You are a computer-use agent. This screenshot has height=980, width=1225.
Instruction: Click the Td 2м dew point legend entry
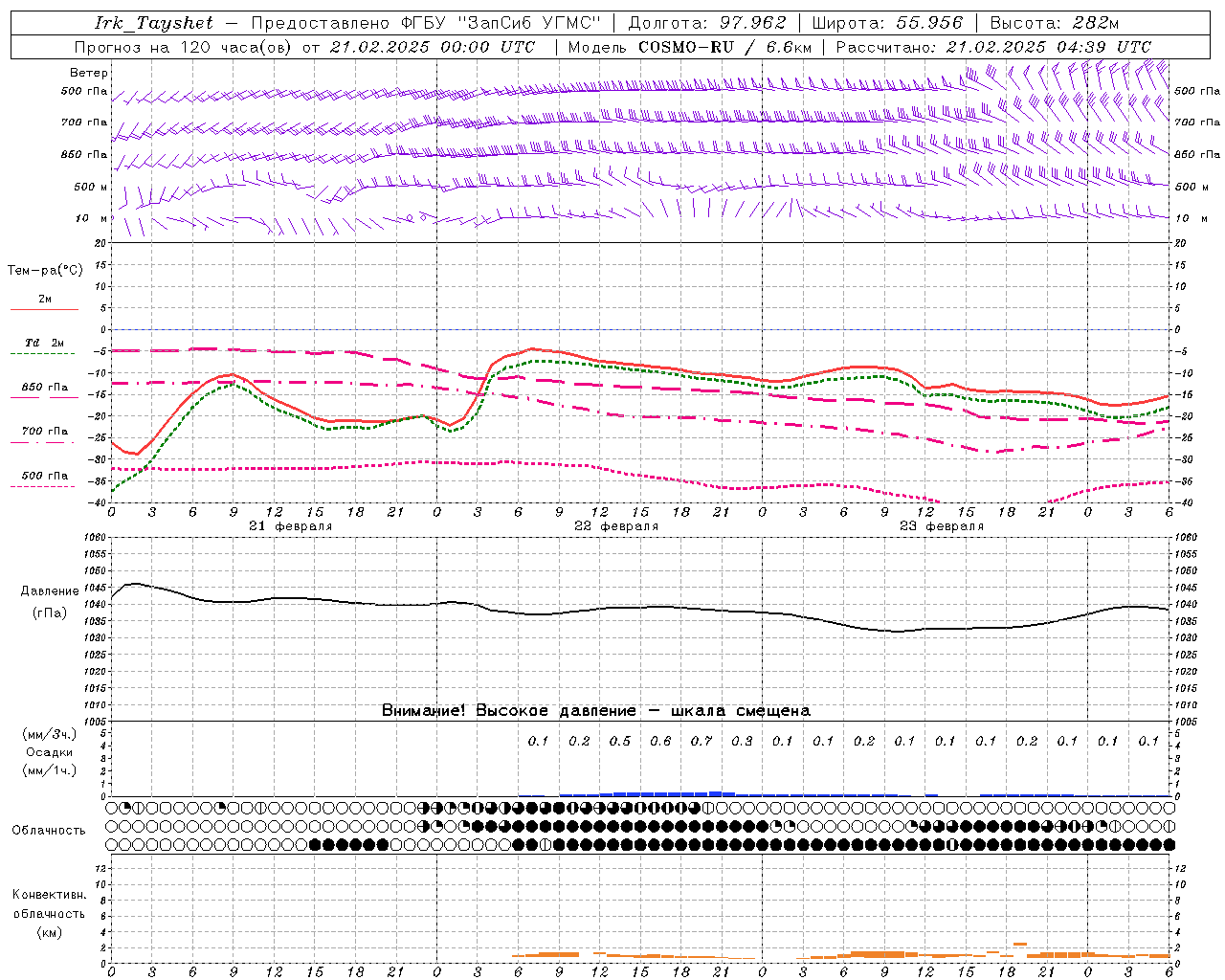44,343
